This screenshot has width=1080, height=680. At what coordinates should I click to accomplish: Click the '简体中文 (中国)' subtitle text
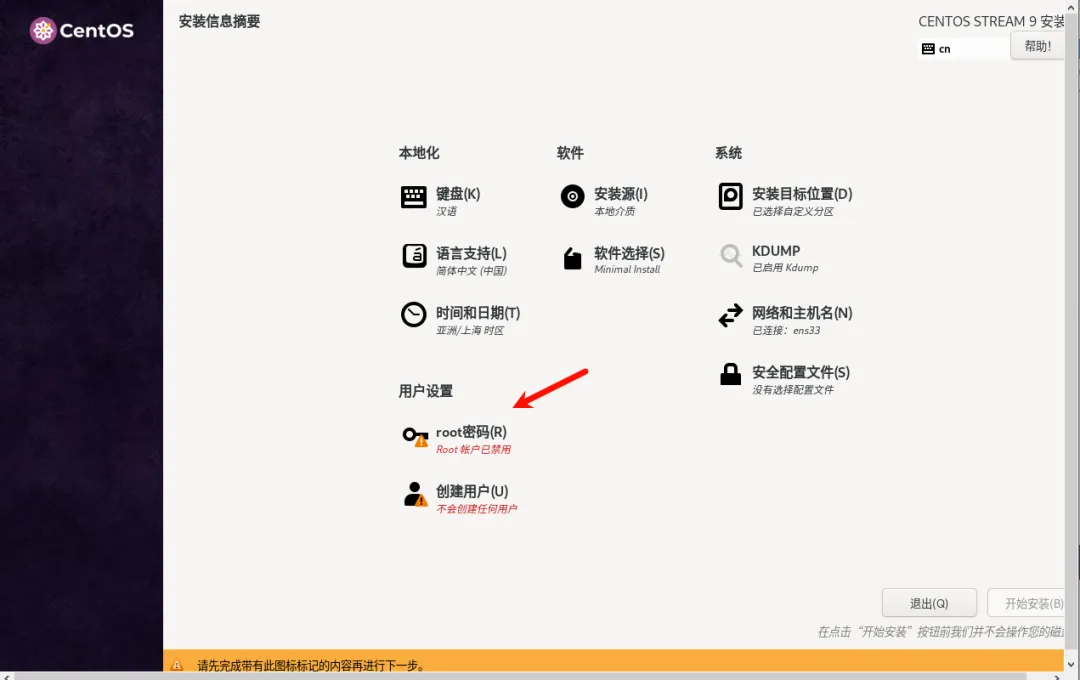[471, 271]
